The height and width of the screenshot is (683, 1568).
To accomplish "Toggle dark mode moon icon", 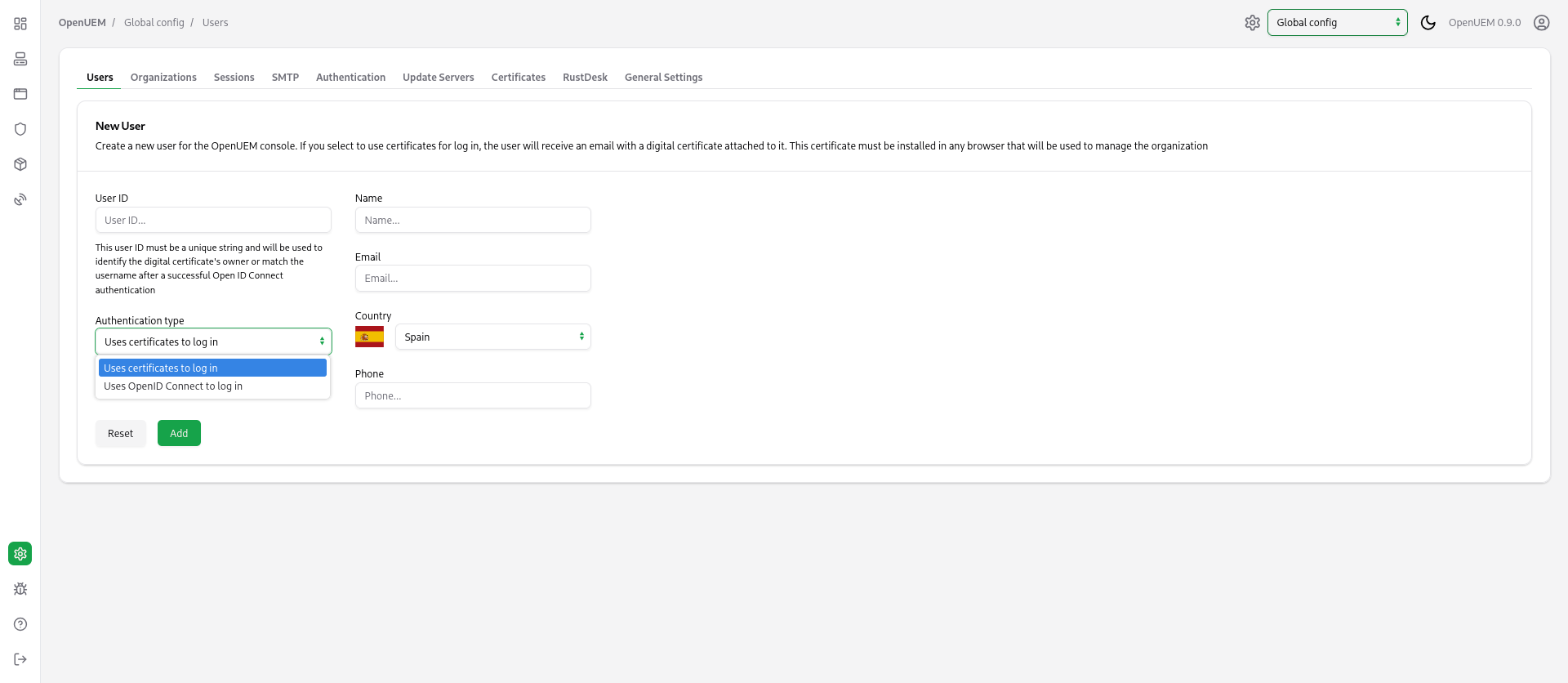I will coord(1428,23).
